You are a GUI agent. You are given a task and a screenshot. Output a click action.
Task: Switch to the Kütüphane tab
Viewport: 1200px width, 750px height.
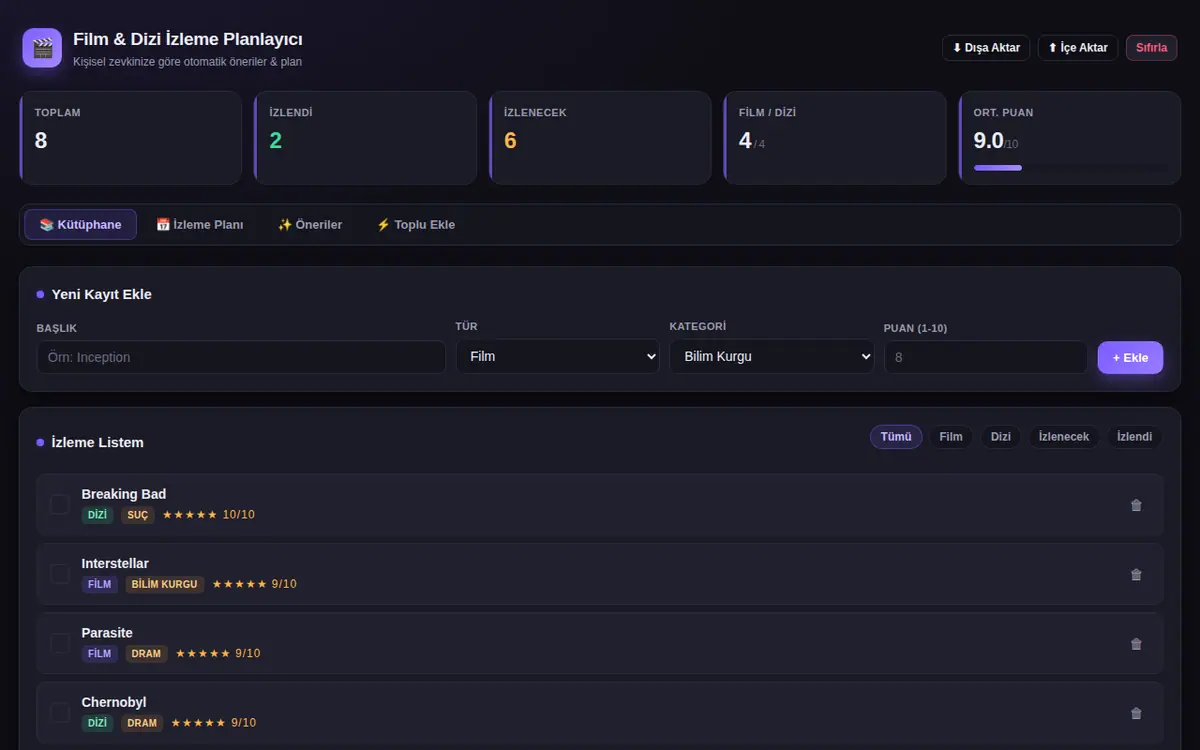(80, 225)
